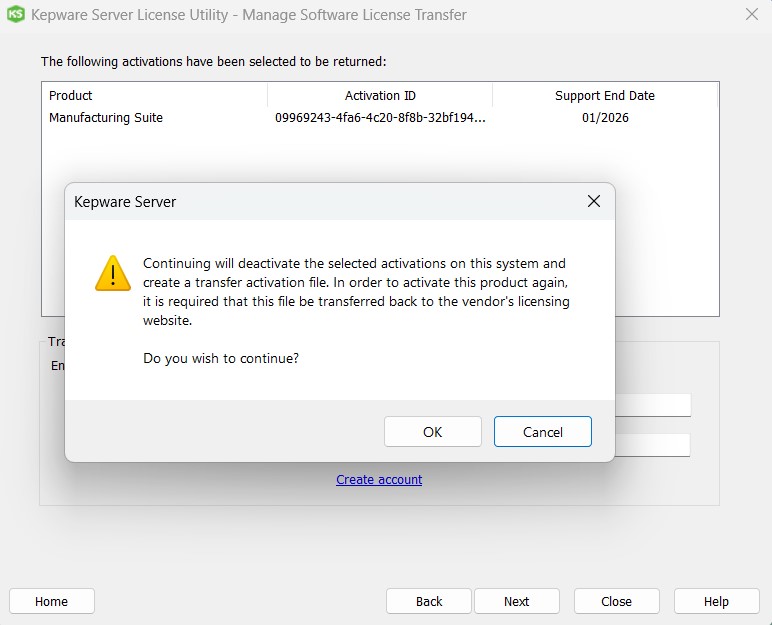Viewport: 772px width, 625px height.
Task: Go to the Home page button
Action: click(x=51, y=601)
